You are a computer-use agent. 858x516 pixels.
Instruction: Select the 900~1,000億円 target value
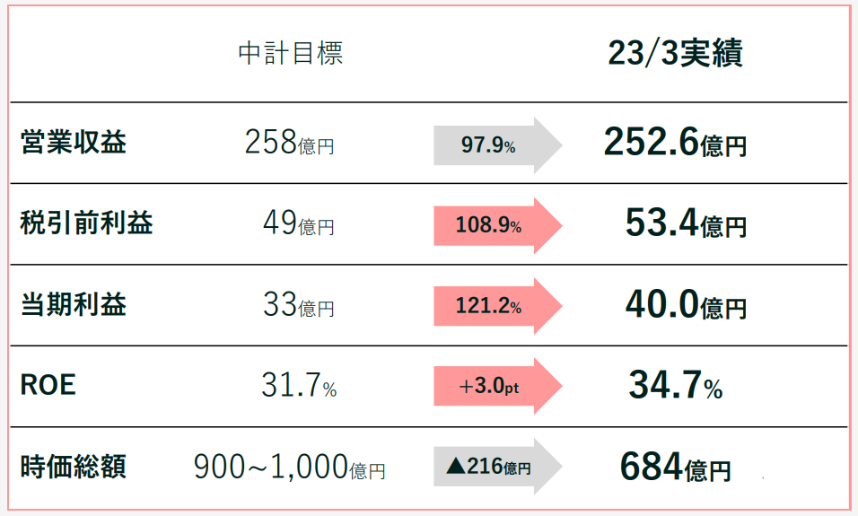tap(289, 466)
